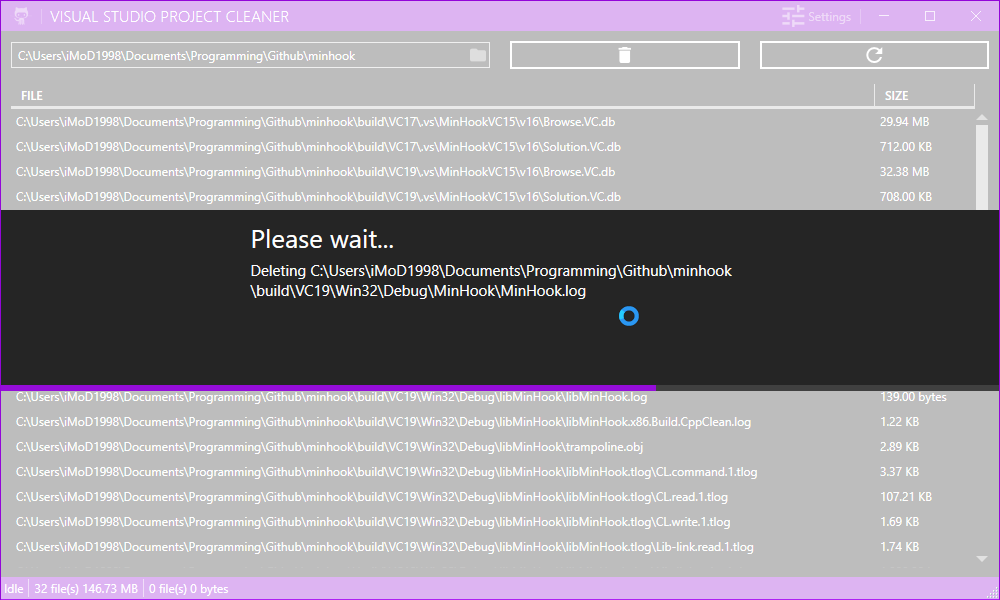This screenshot has width=1000, height=600.
Task: Click the 708.00 KB size cell
Action: click(906, 196)
